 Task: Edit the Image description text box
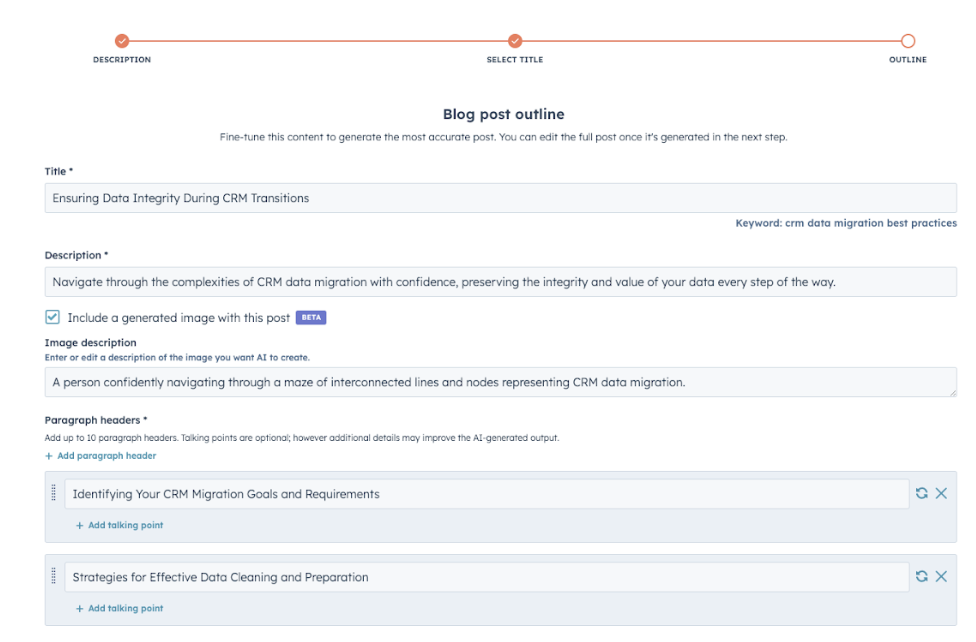500,382
